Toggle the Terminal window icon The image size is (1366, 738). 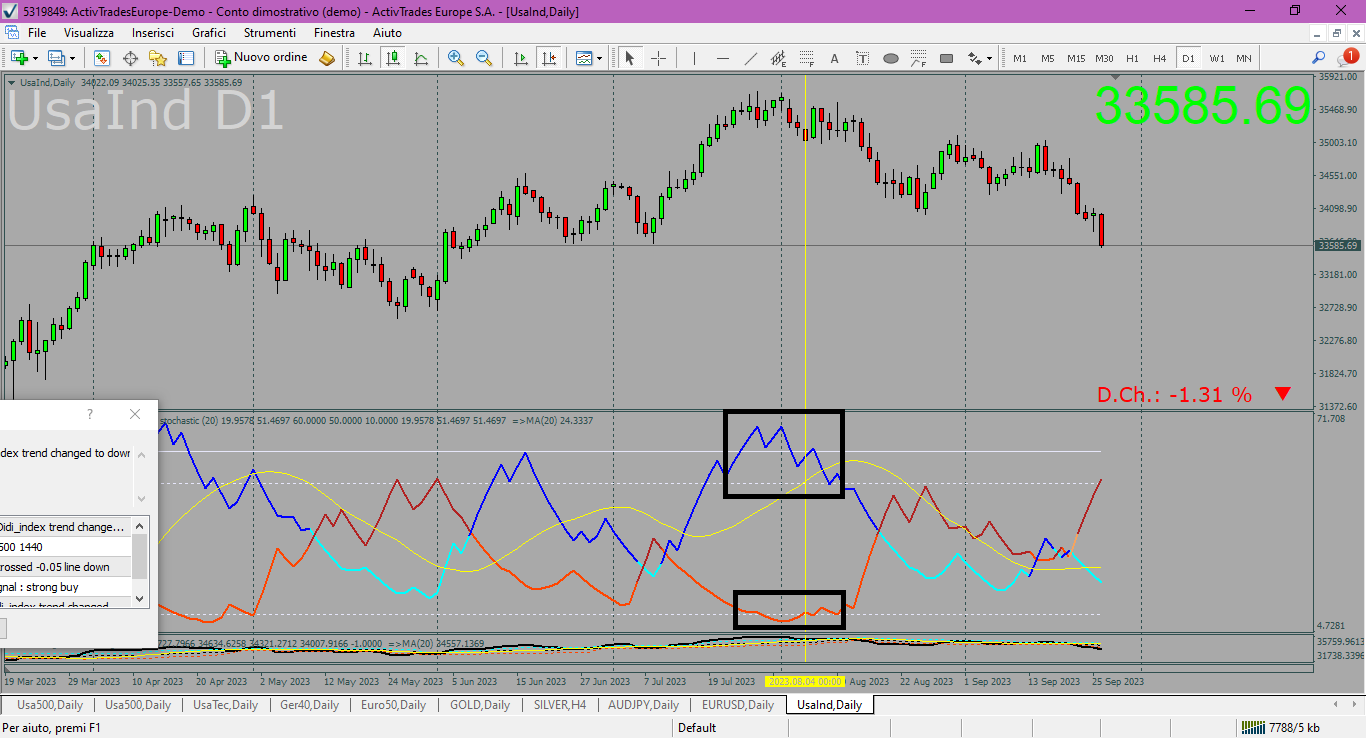click(x=186, y=58)
